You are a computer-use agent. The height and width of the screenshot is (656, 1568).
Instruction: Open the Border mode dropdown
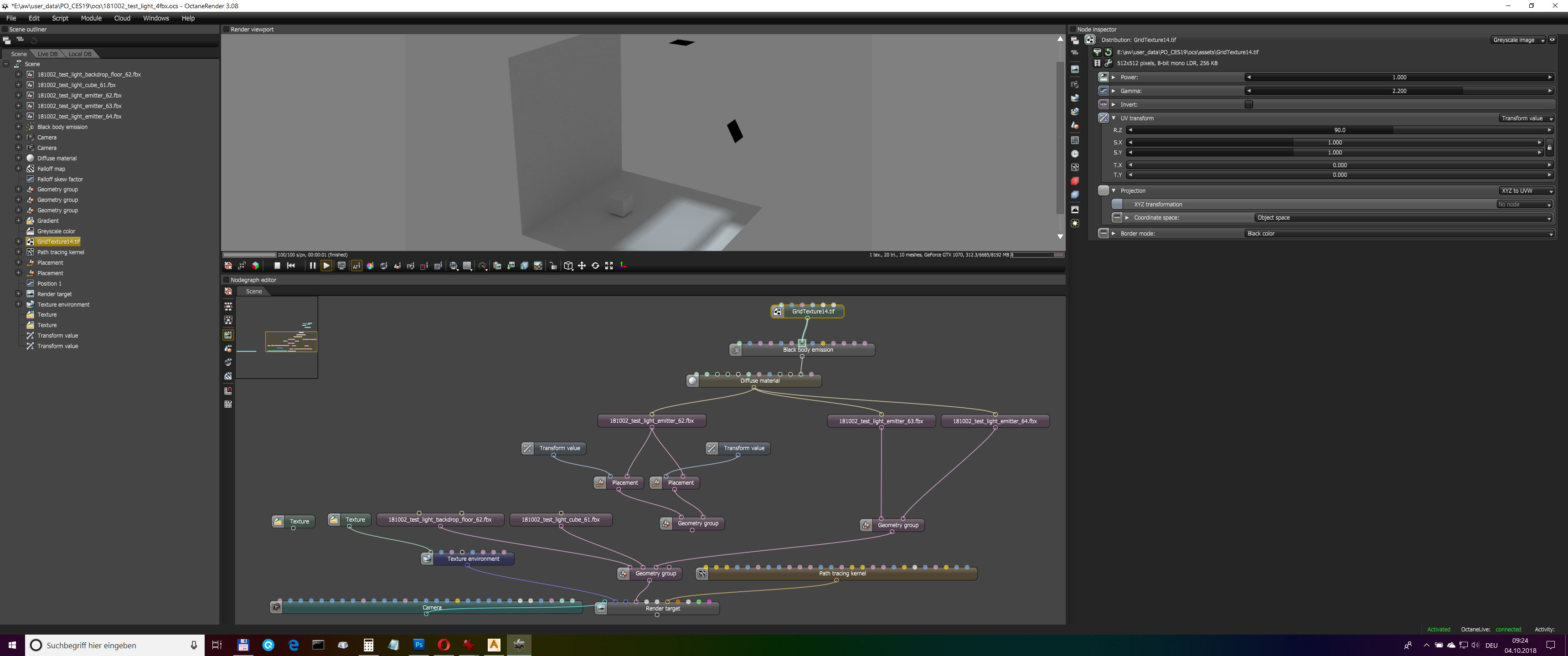[x=1398, y=234]
